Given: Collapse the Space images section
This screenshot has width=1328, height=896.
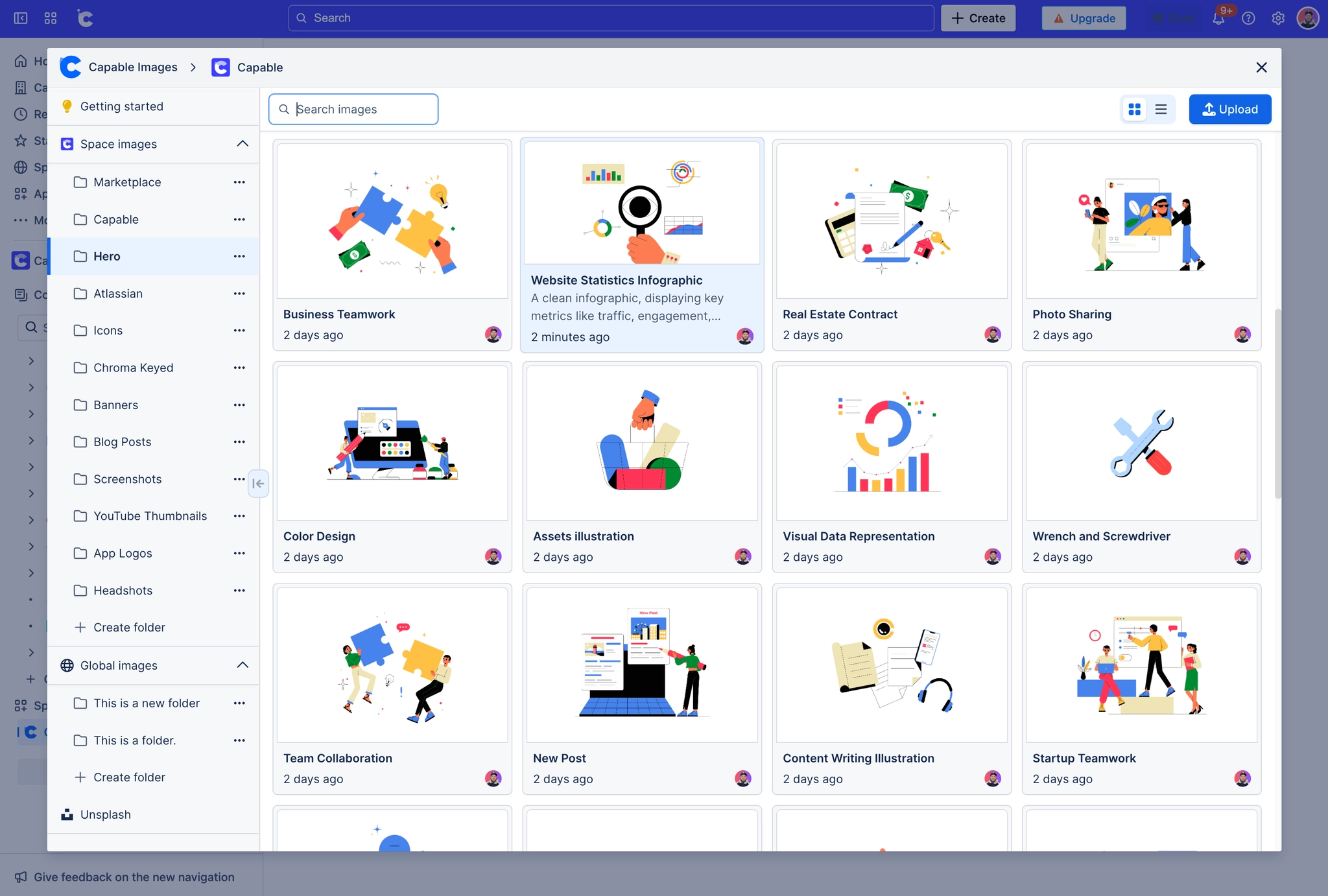Looking at the screenshot, I should click(x=243, y=144).
